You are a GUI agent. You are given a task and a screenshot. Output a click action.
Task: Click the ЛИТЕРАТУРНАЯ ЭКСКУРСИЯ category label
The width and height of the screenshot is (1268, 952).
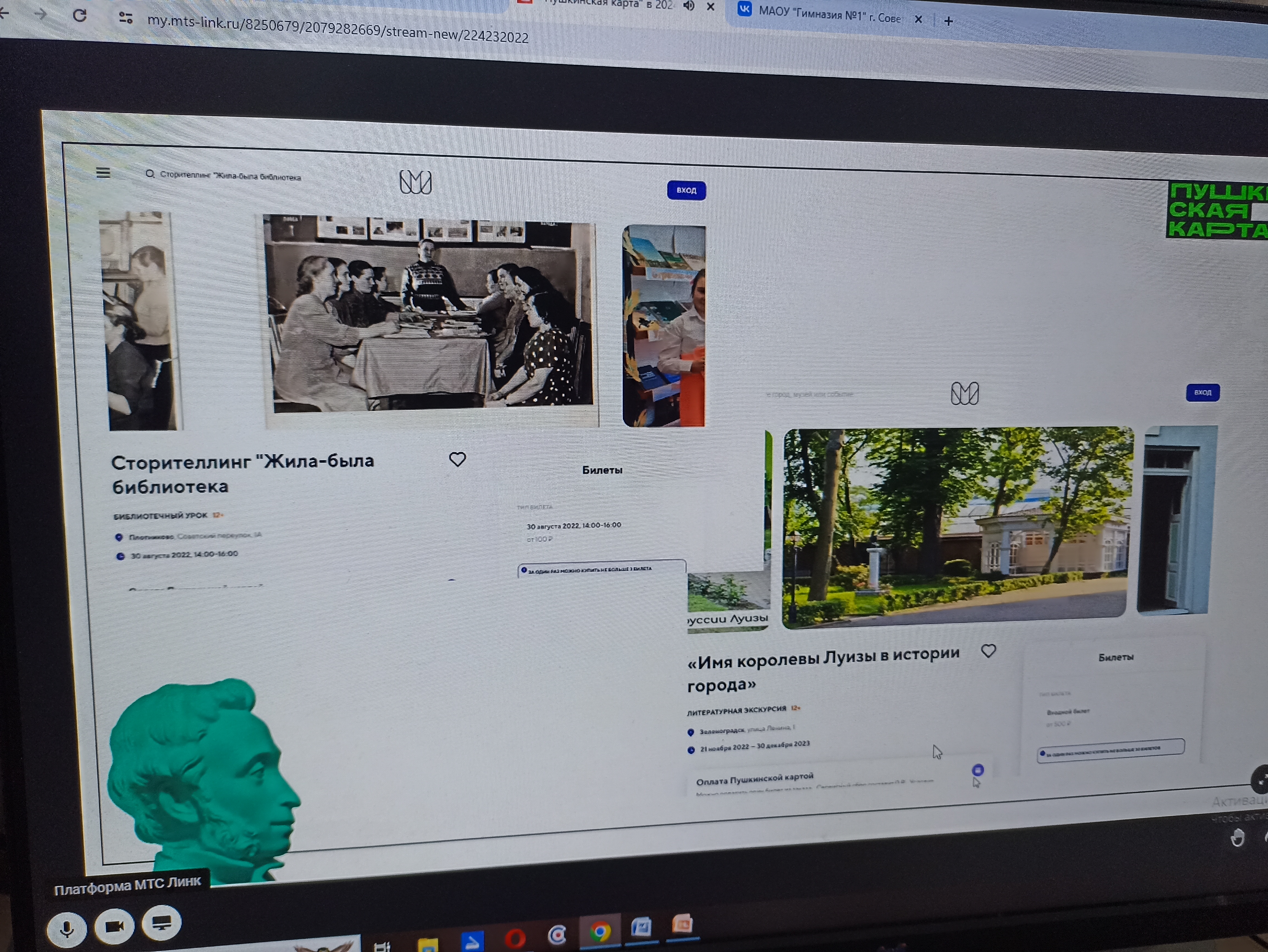click(x=737, y=711)
